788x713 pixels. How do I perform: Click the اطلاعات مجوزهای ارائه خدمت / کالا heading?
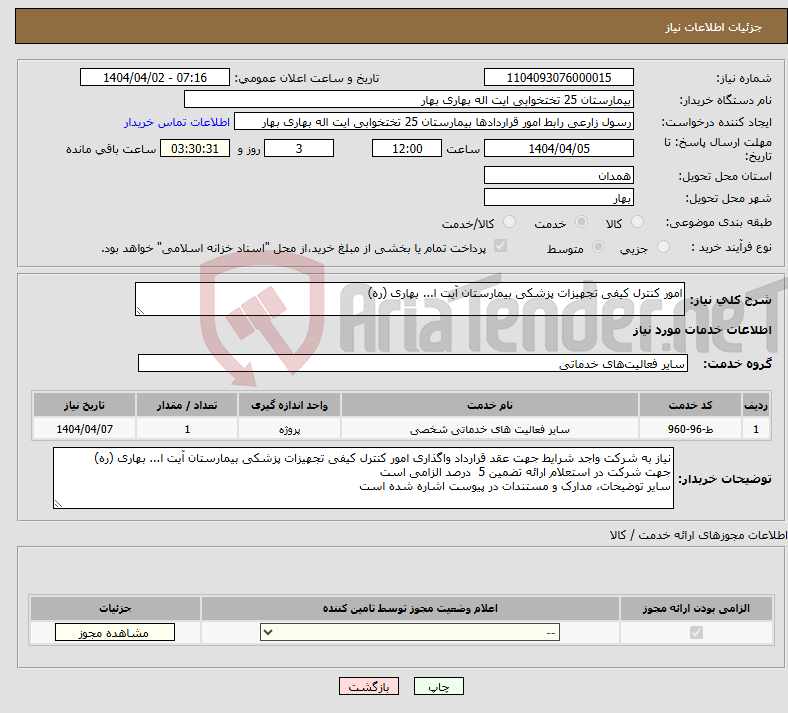coord(698,536)
